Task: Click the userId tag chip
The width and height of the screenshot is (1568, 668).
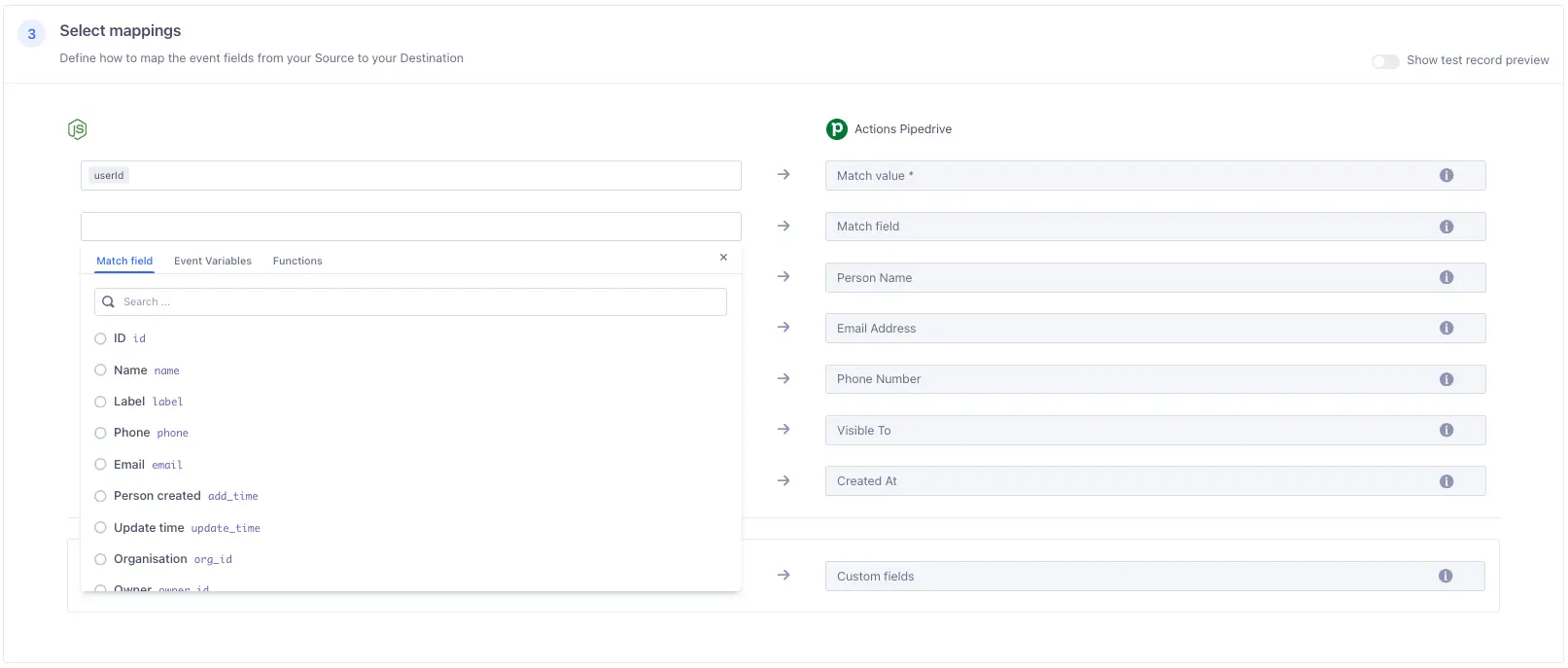Action: pyautogui.click(x=109, y=176)
